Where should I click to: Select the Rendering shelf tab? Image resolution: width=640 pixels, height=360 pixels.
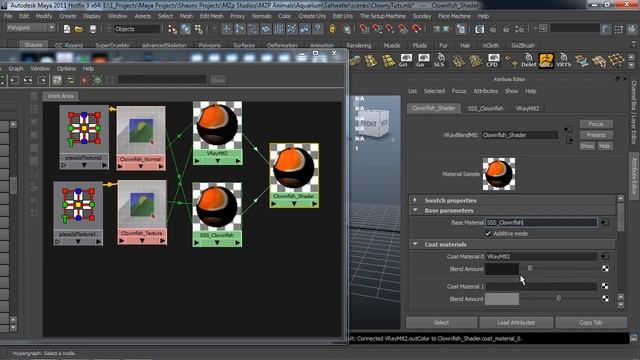[x=359, y=45]
